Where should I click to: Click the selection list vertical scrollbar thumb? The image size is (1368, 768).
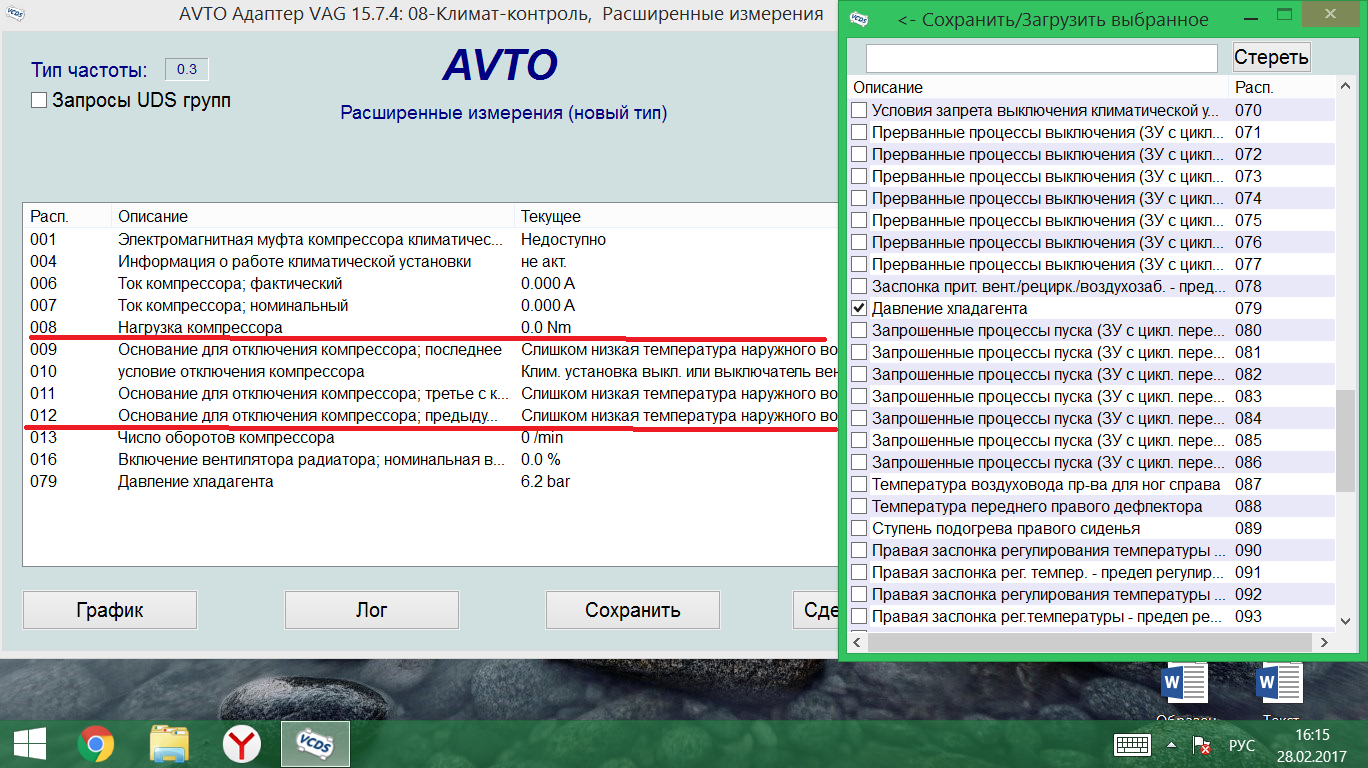coord(1345,440)
